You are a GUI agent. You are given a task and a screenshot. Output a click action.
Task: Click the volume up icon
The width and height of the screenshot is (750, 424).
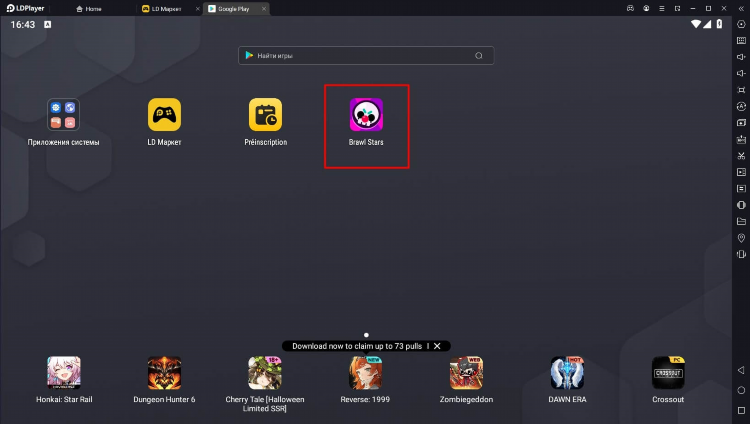(x=741, y=57)
